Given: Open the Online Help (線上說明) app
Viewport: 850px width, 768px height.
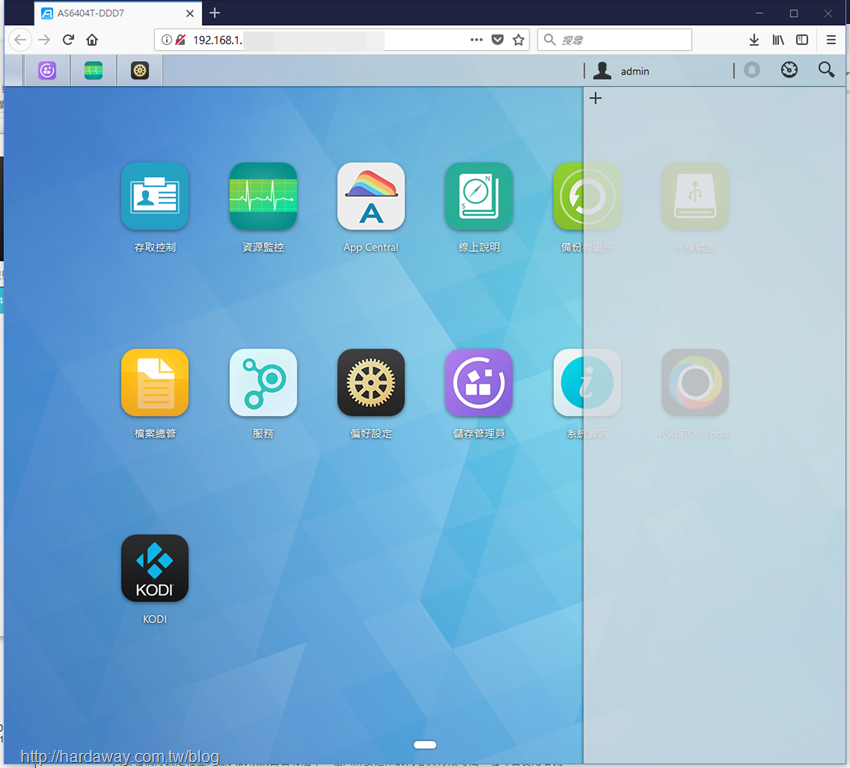Looking at the screenshot, I should click(x=479, y=196).
